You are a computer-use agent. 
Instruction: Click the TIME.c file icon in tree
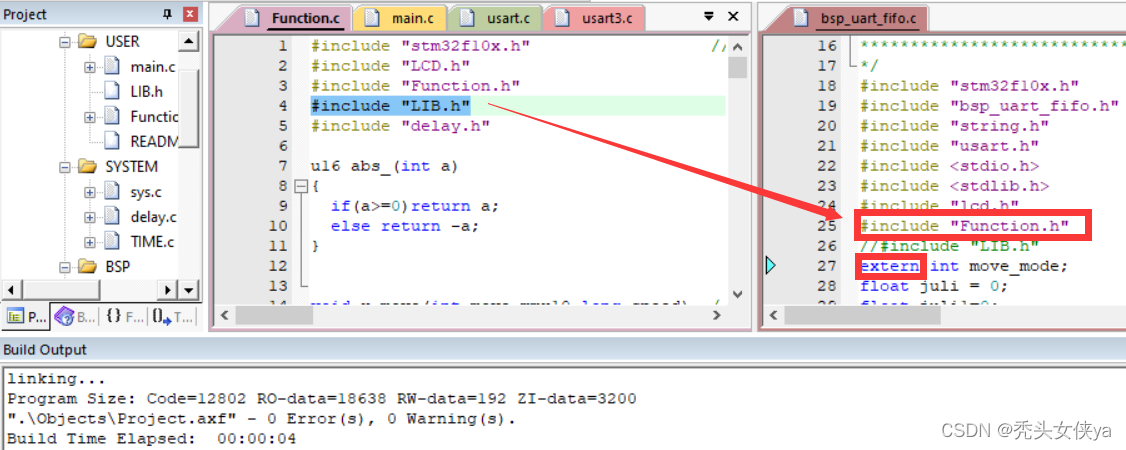(x=111, y=240)
